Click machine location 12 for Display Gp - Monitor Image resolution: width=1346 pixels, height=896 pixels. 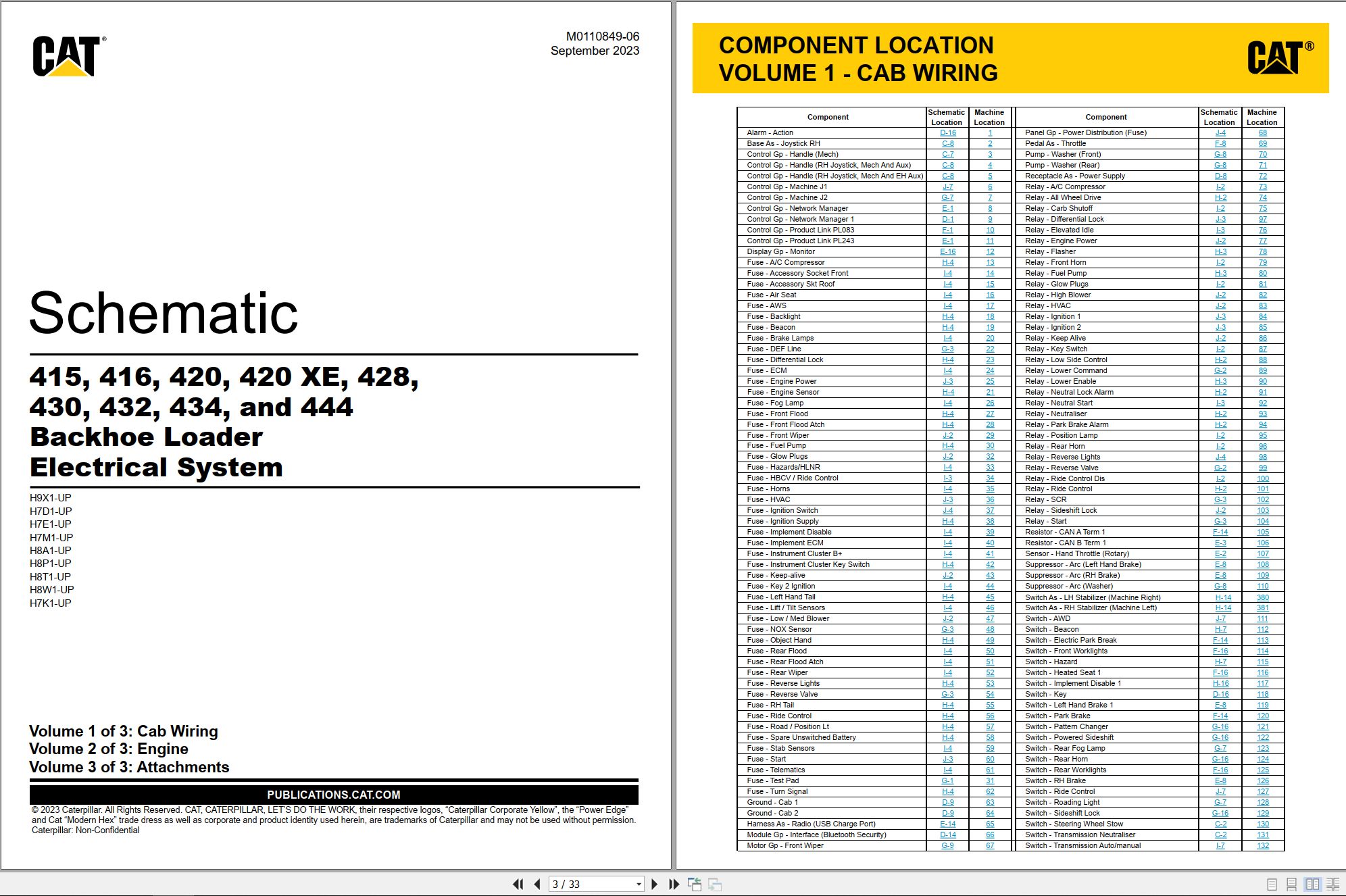[x=990, y=252]
